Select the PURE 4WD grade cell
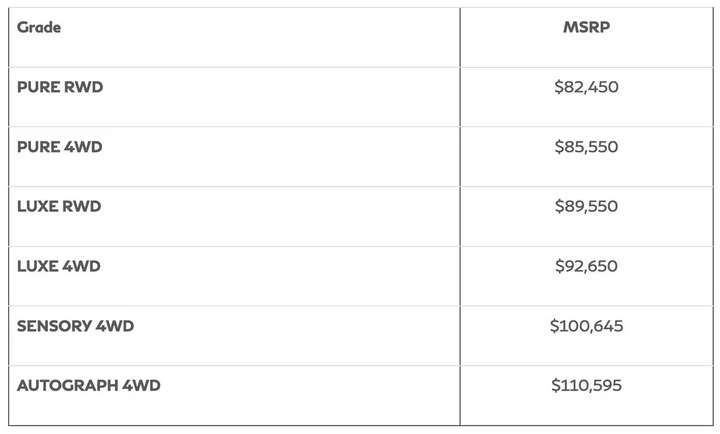Image resolution: width=720 pixels, height=434 pixels. tap(234, 157)
